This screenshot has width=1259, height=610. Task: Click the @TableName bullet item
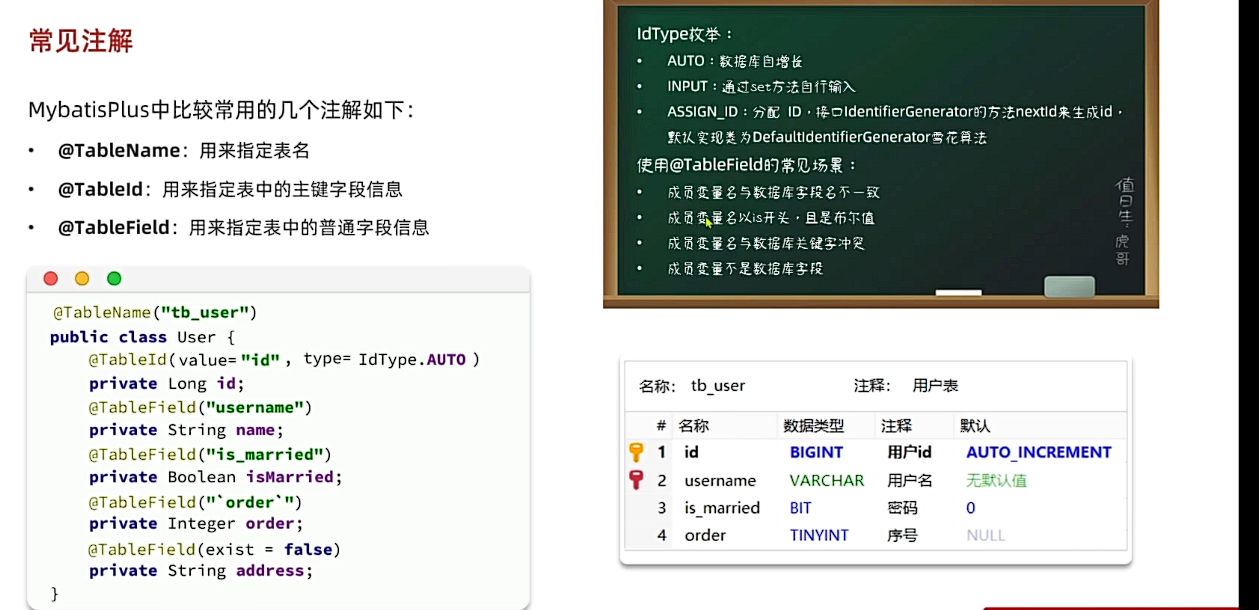pos(184,151)
